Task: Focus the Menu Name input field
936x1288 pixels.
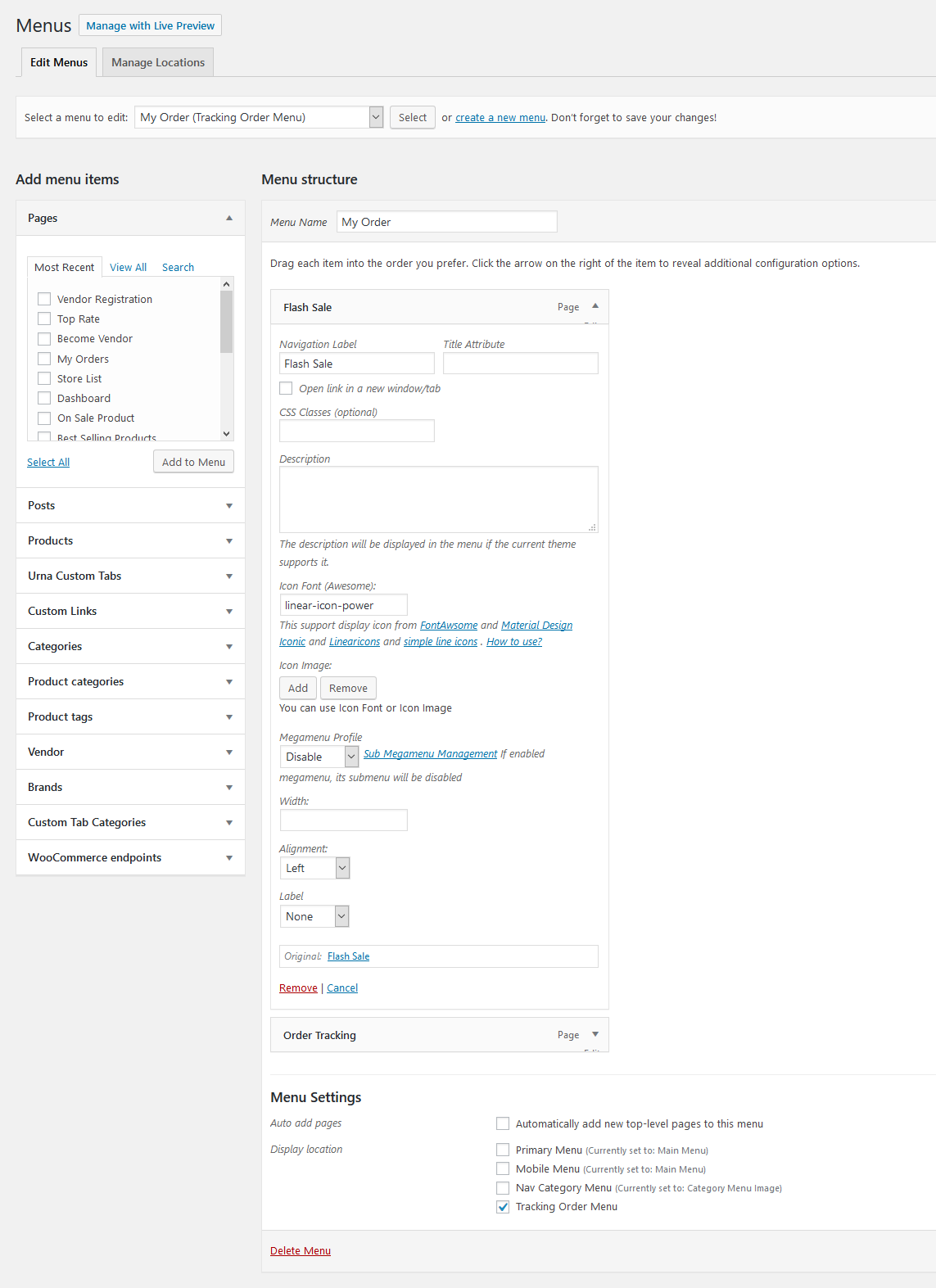Action: [x=447, y=222]
